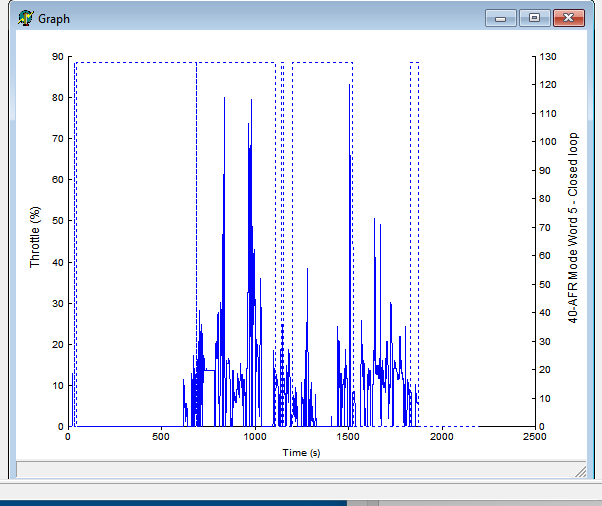This screenshot has width=602, height=506.
Task: Click the 1000 tick on time axis
Action: click(x=255, y=437)
